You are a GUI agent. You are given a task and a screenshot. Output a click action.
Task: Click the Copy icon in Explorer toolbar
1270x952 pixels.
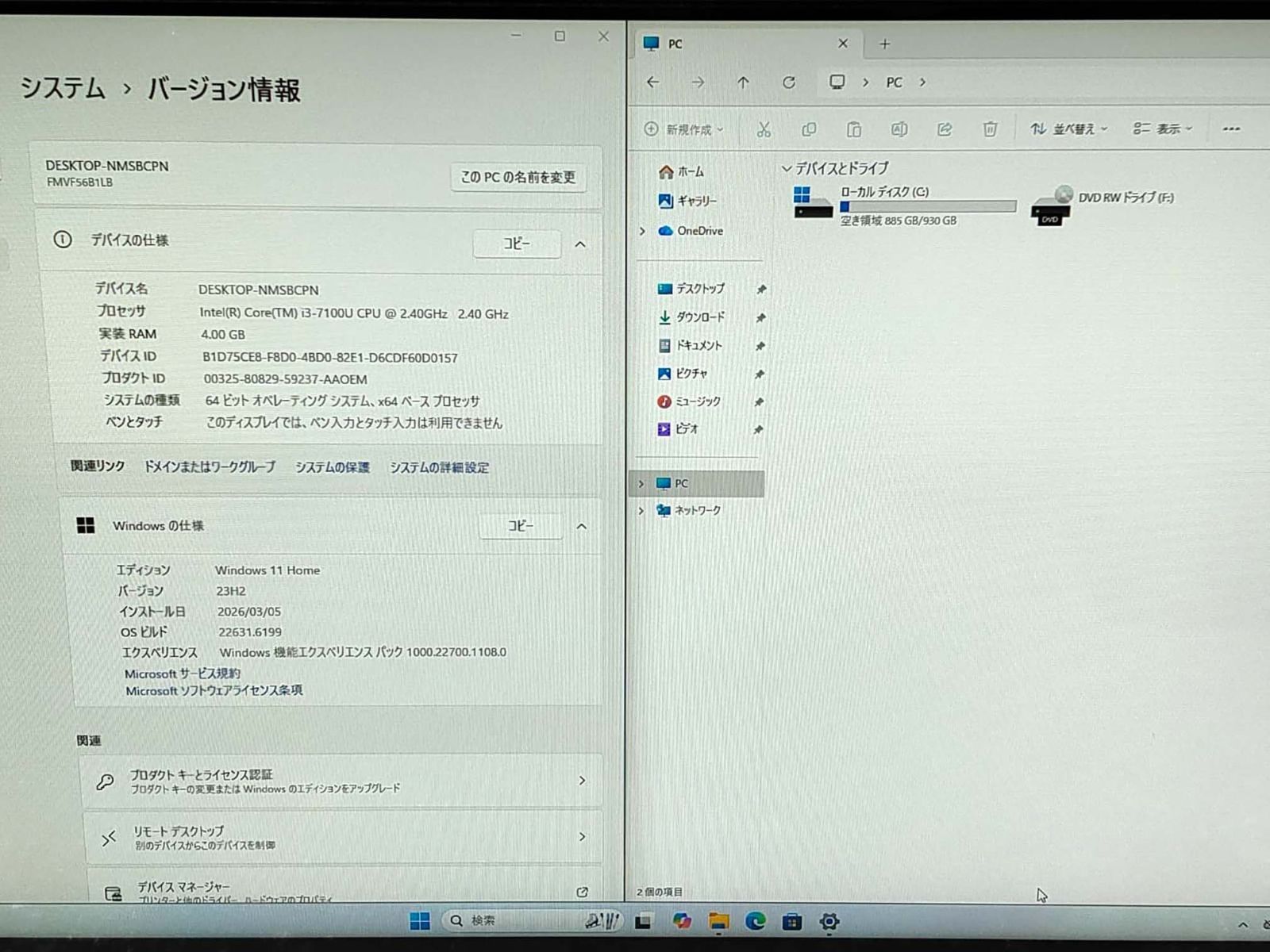809,129
